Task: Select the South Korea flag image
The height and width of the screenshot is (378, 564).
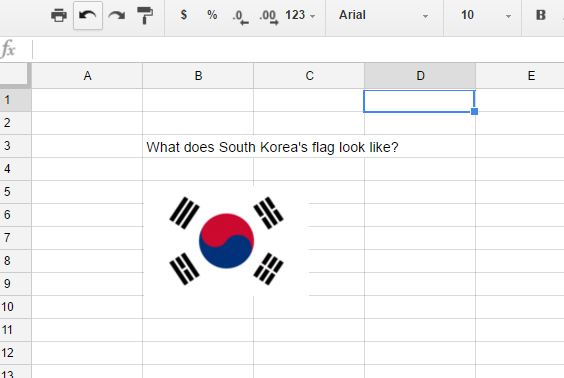Action: point(226,240)
